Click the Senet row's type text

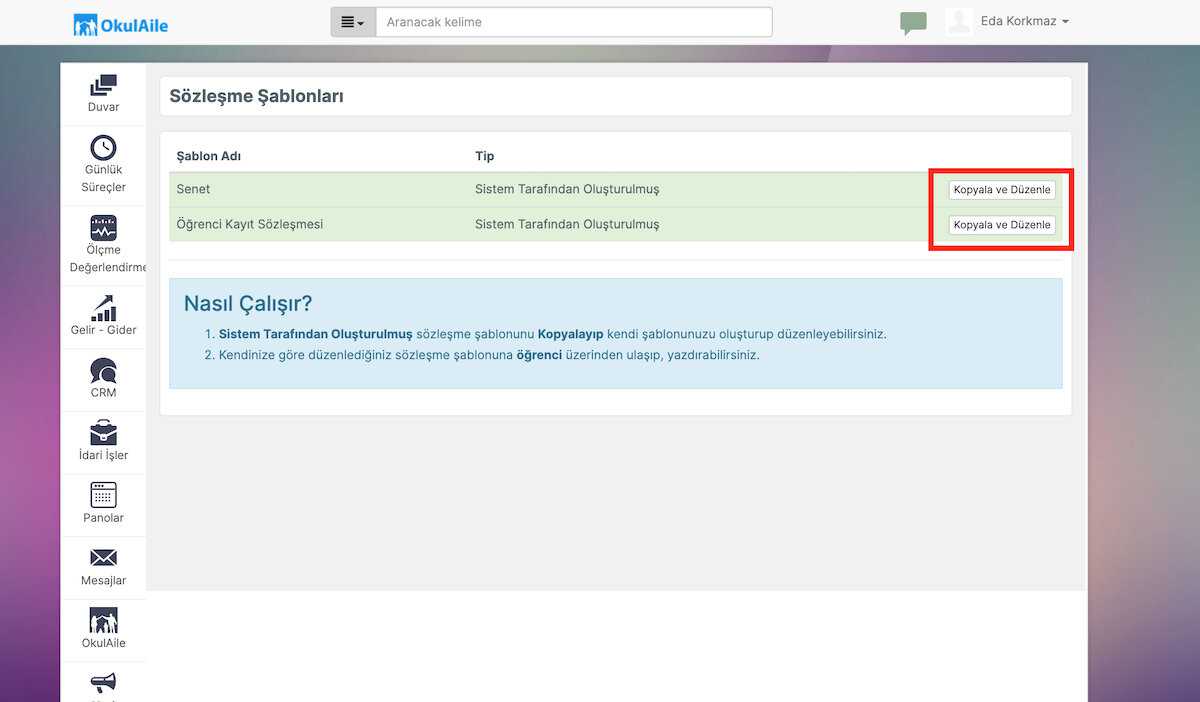point(567,189)
